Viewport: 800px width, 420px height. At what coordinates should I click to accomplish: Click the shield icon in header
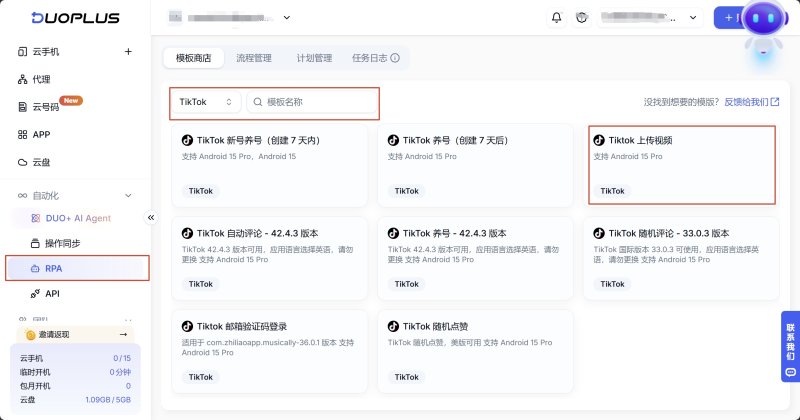point(582,18)
